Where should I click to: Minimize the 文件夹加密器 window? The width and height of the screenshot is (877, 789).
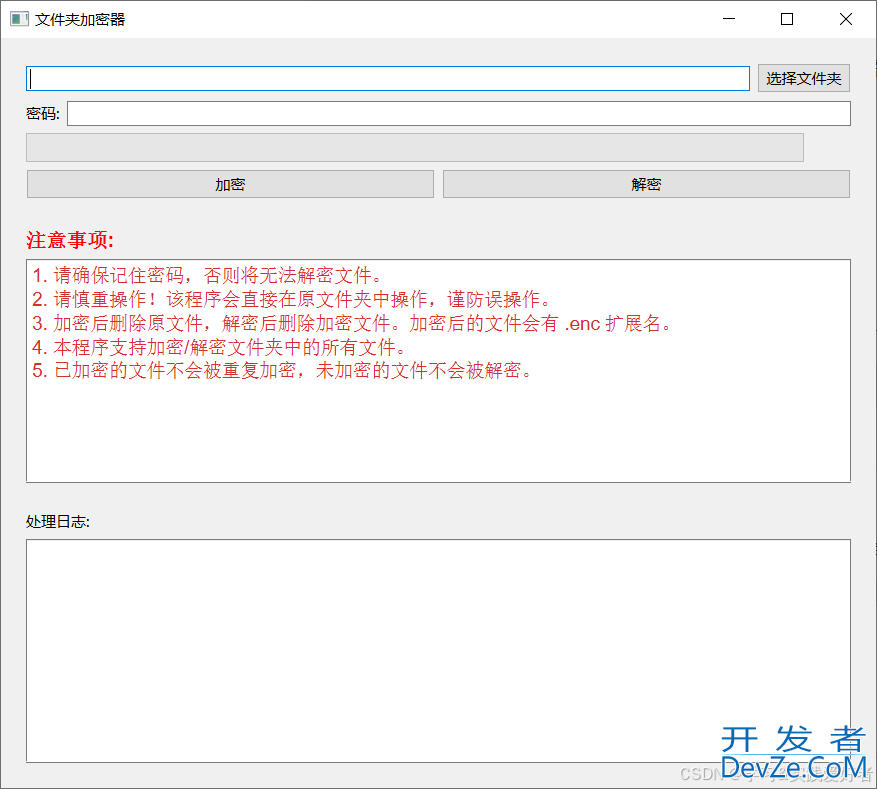[729, 19]
